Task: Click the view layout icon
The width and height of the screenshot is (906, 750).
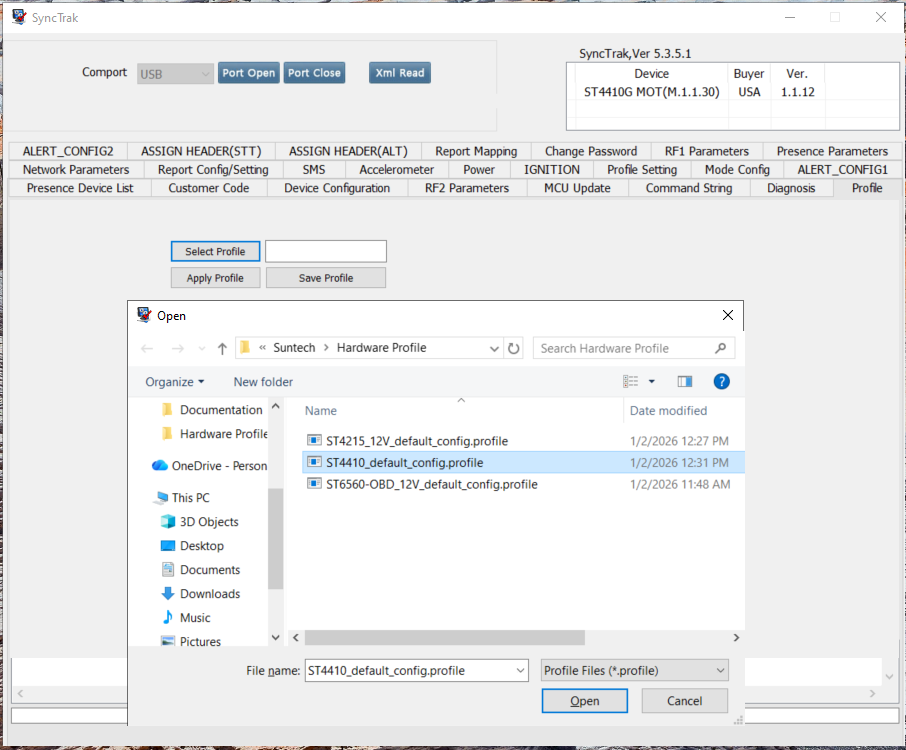Action: tap(630, 381)
